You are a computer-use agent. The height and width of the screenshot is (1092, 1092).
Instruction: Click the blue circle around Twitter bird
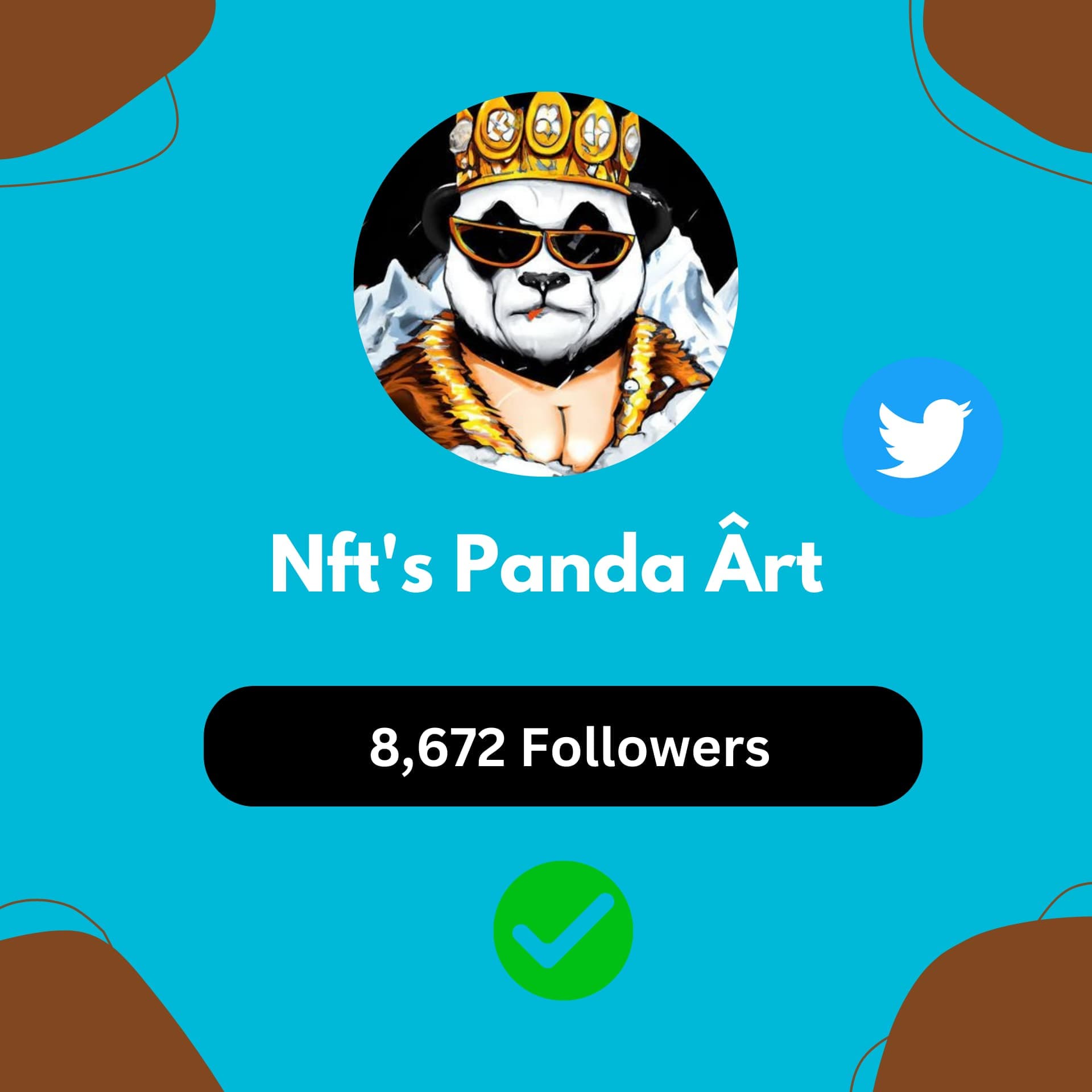(922, 437)
